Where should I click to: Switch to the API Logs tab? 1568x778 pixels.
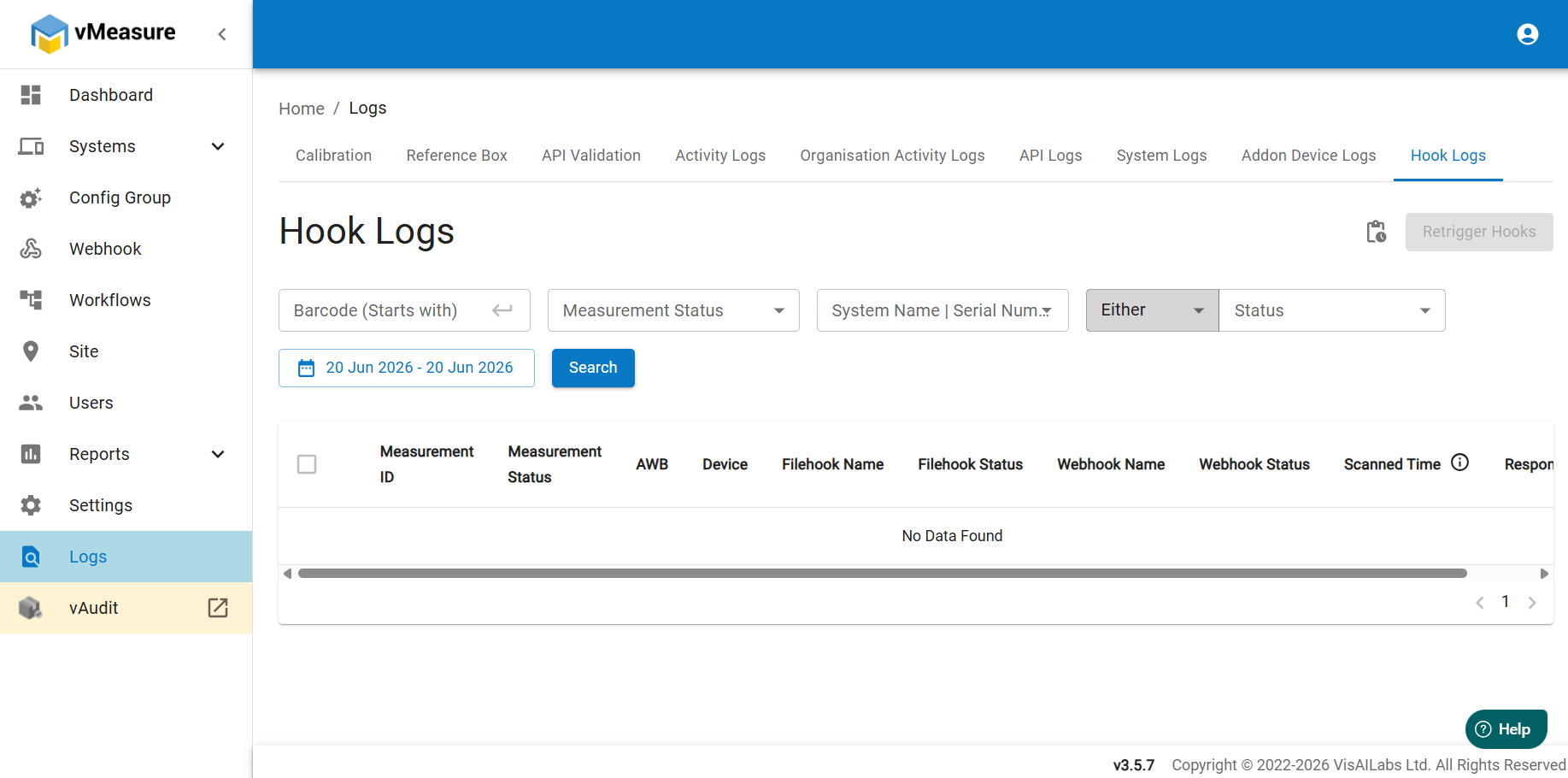click(1050, 156)
